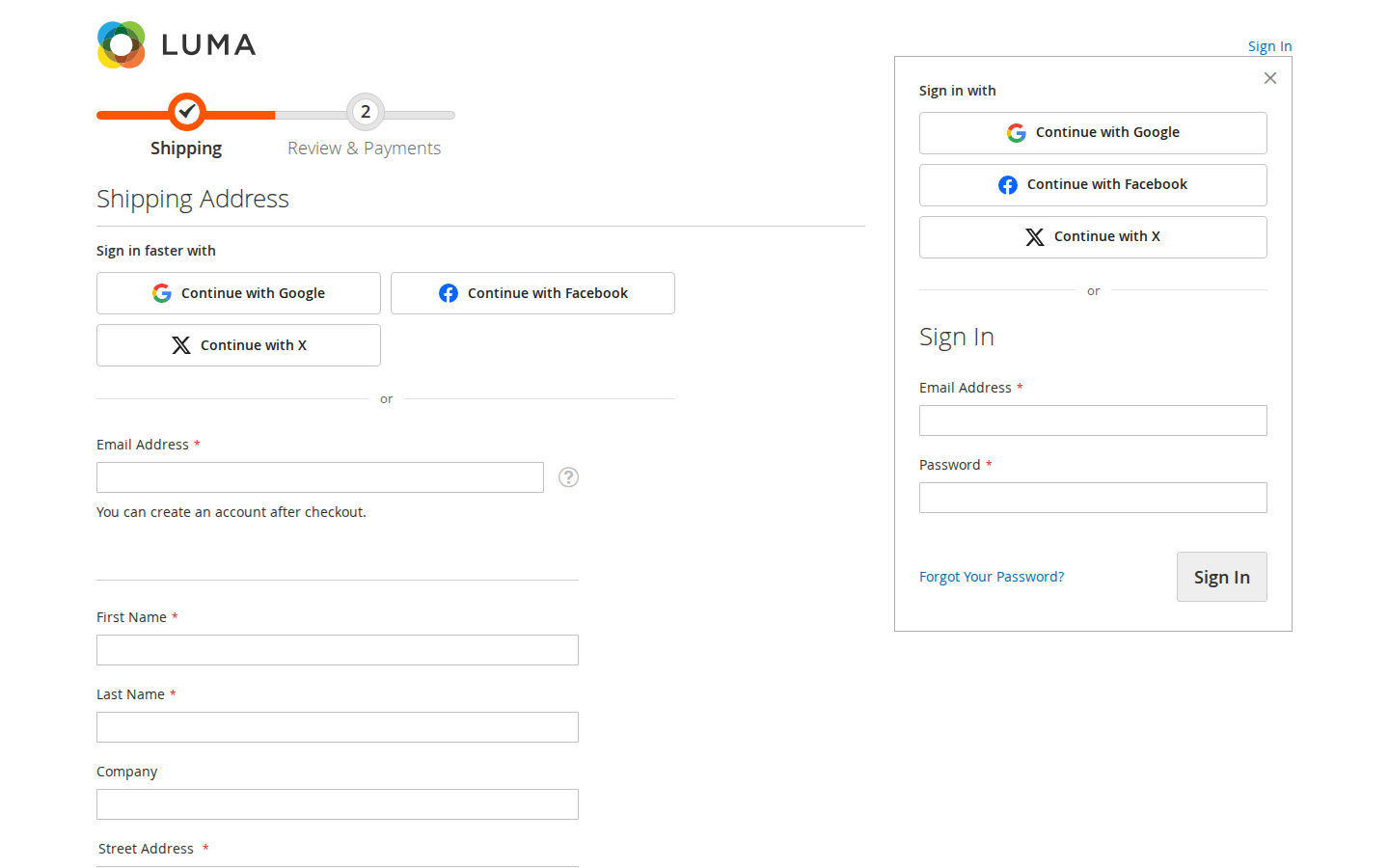1389x868 pixels.
Task: Click the Sign In link at top right
Action: (x=1269, y=46)
